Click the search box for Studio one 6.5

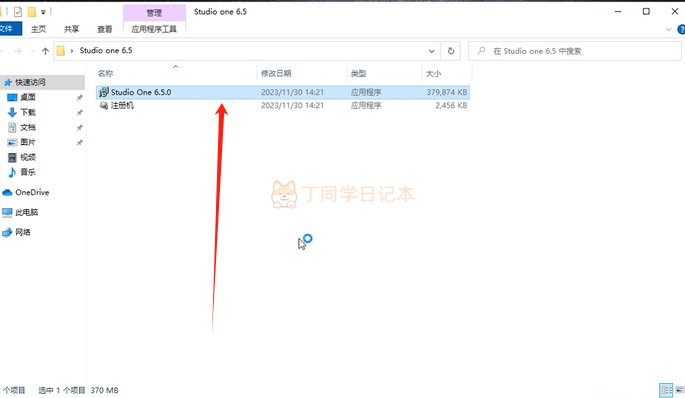point(574,51)
